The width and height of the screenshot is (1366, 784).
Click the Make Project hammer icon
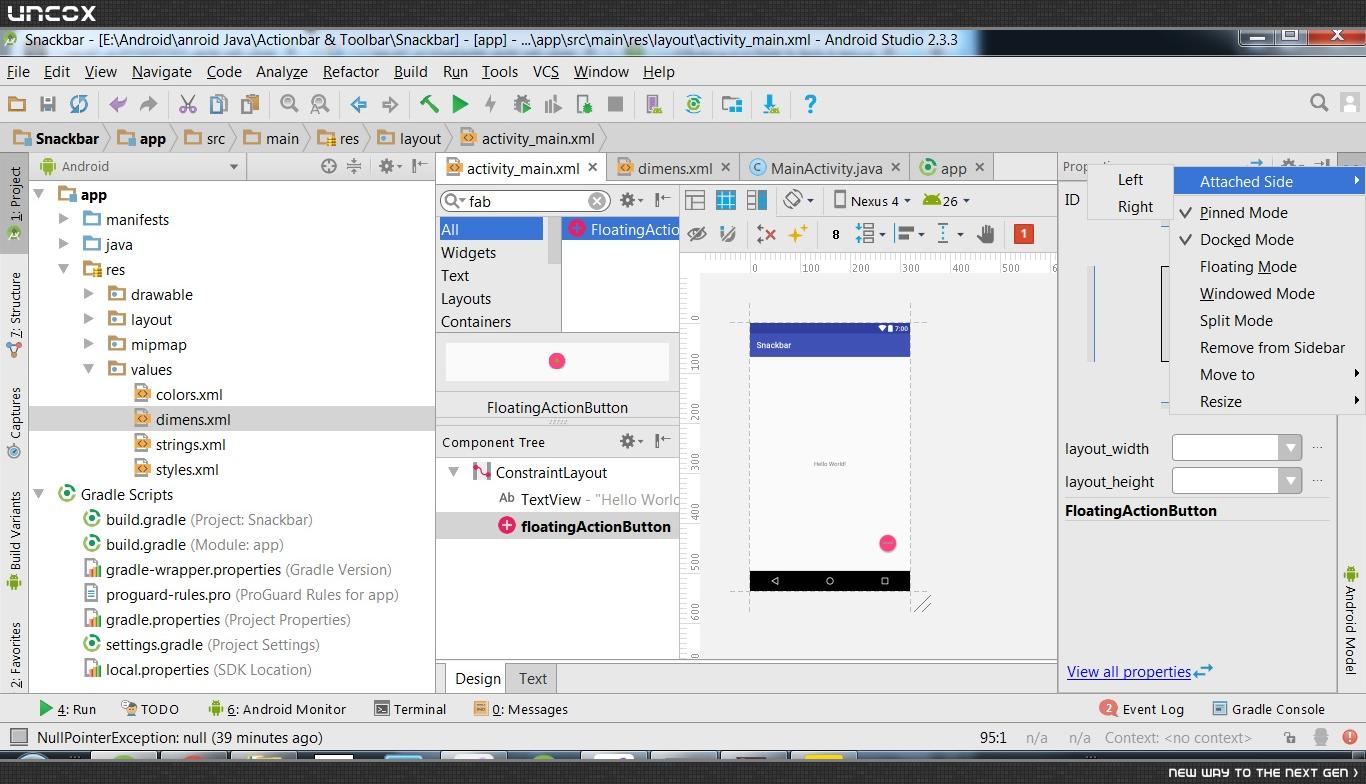[x=429, y=104]
